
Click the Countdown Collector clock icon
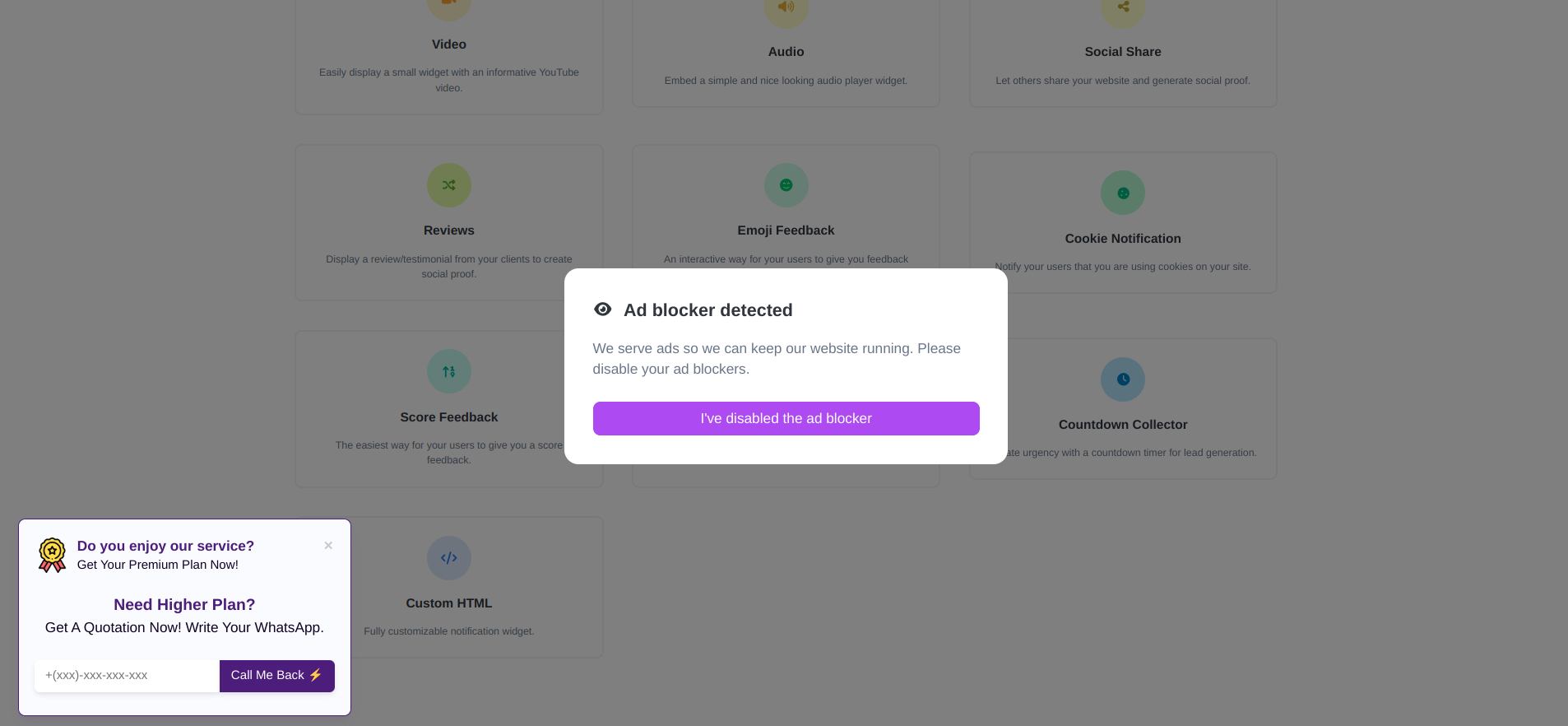tap(1122, 379)
